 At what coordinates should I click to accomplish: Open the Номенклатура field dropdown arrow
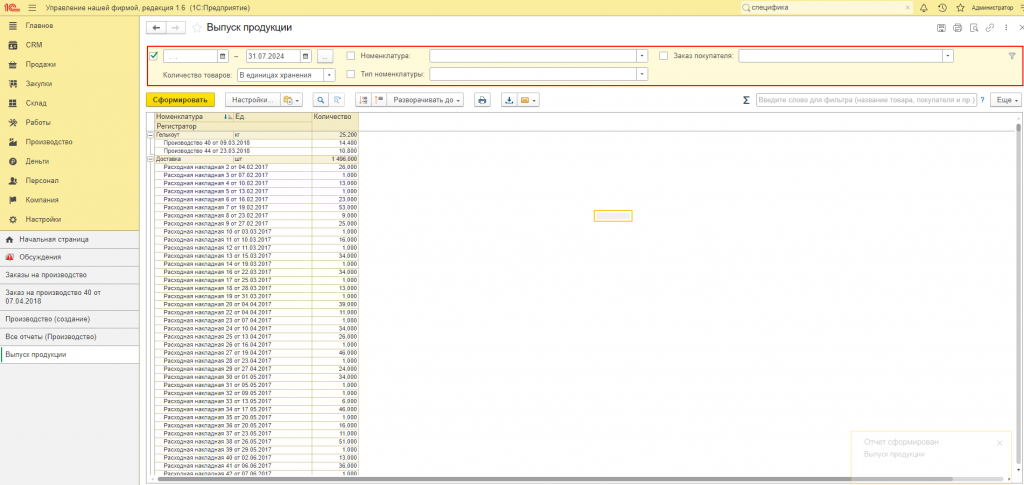[x=643, y=56]
